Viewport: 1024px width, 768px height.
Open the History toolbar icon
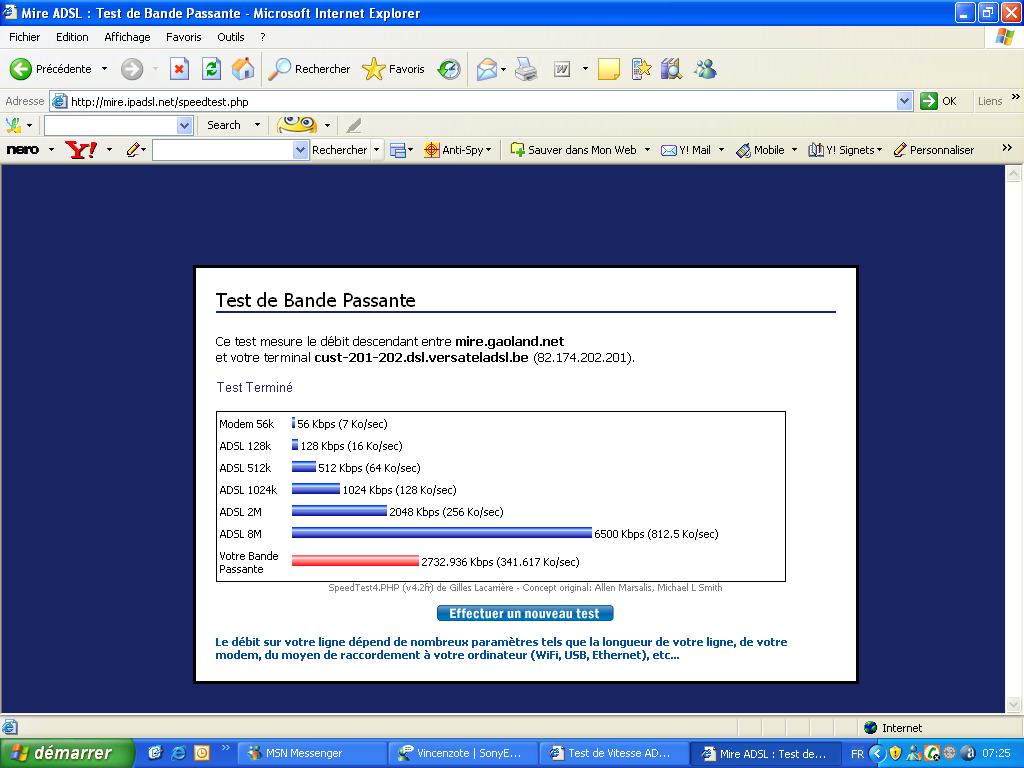(x=450, y=69)
